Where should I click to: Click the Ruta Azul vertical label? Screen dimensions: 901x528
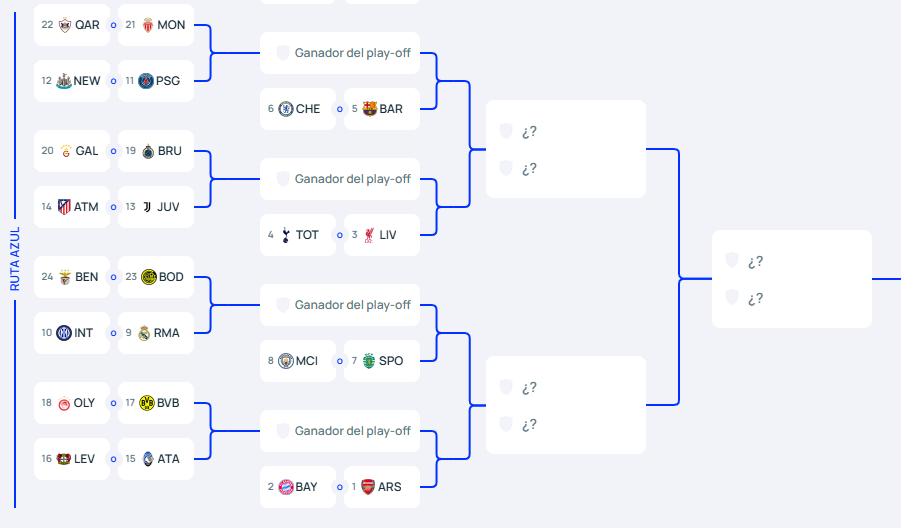pyautogui.click(x=15, y=259)
